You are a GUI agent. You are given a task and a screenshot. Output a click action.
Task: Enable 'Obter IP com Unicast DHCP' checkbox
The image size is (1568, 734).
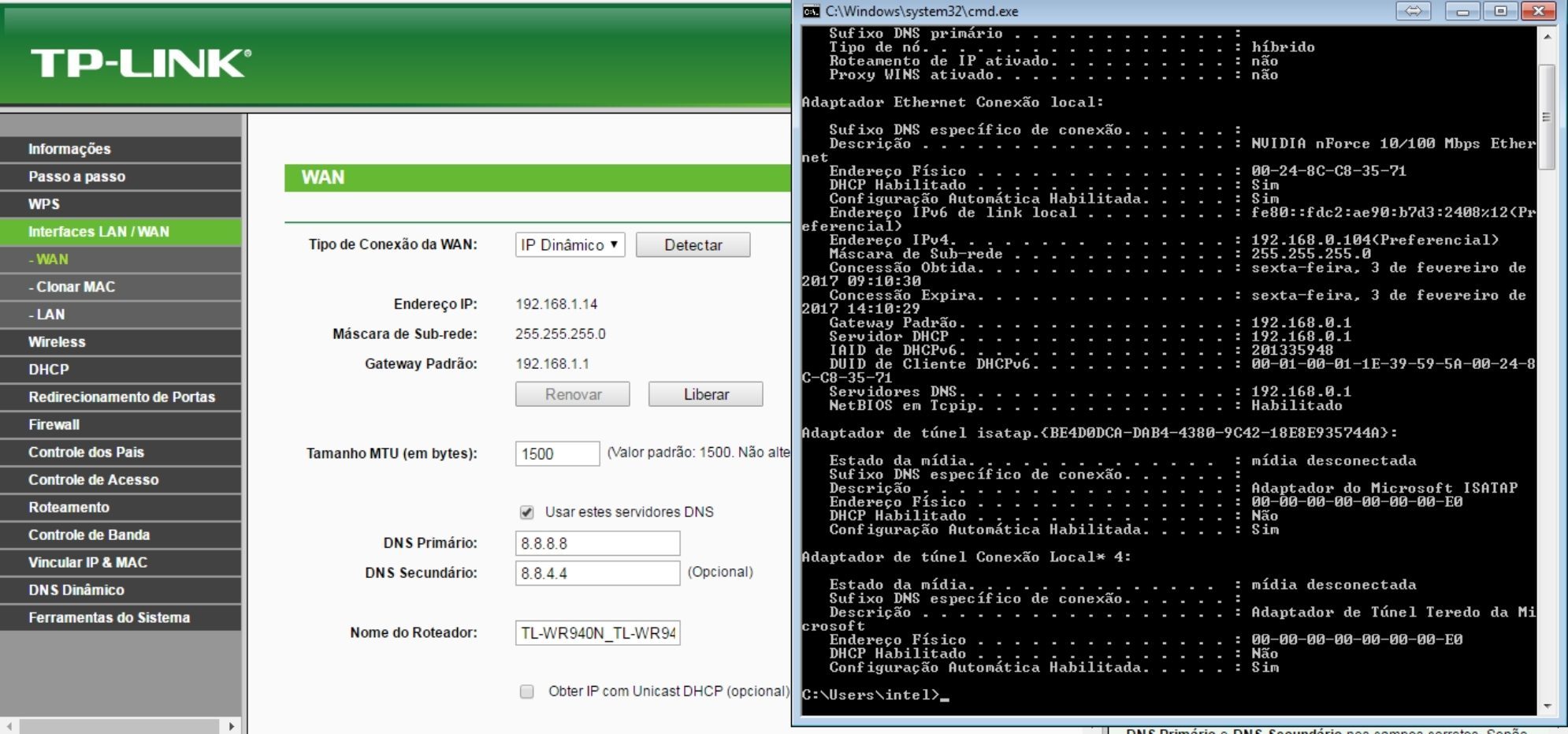tap(527, 691)
